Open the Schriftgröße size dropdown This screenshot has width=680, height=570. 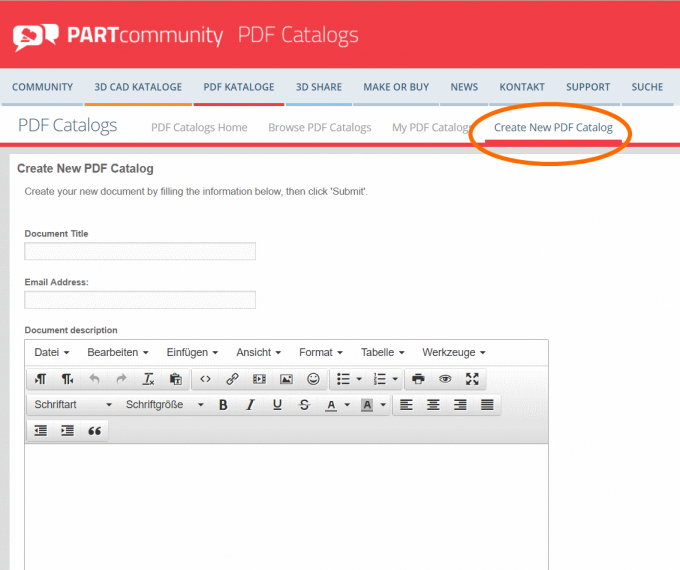164,405
